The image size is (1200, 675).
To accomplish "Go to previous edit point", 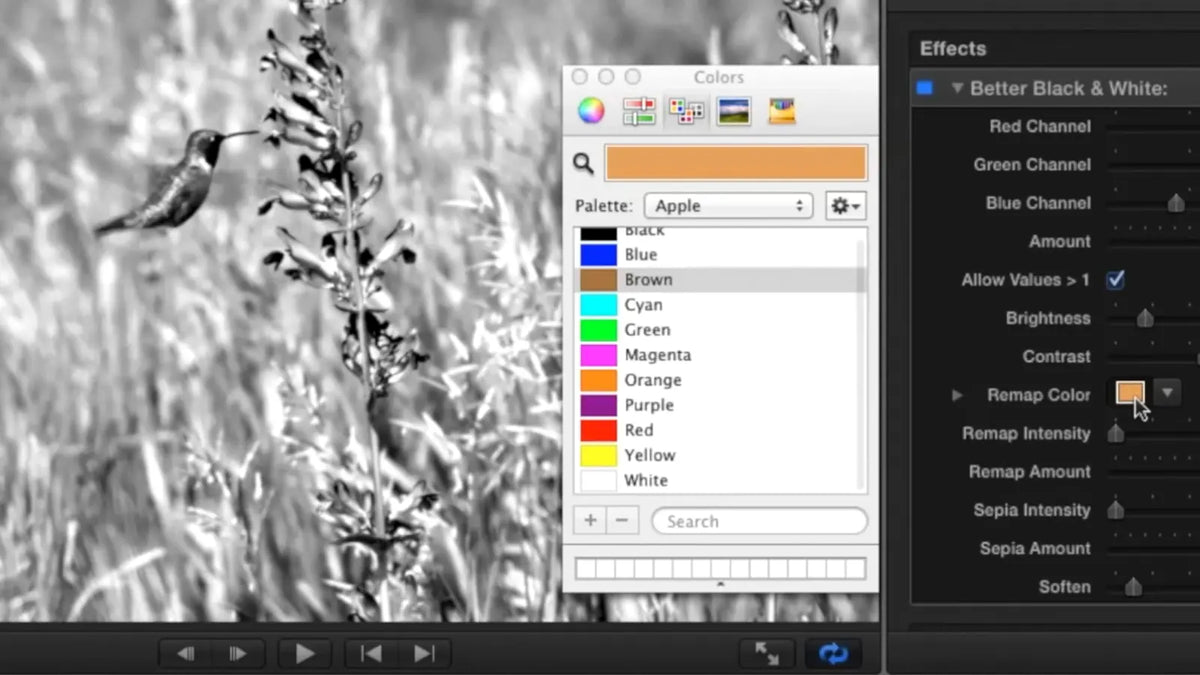I will 371,654.
